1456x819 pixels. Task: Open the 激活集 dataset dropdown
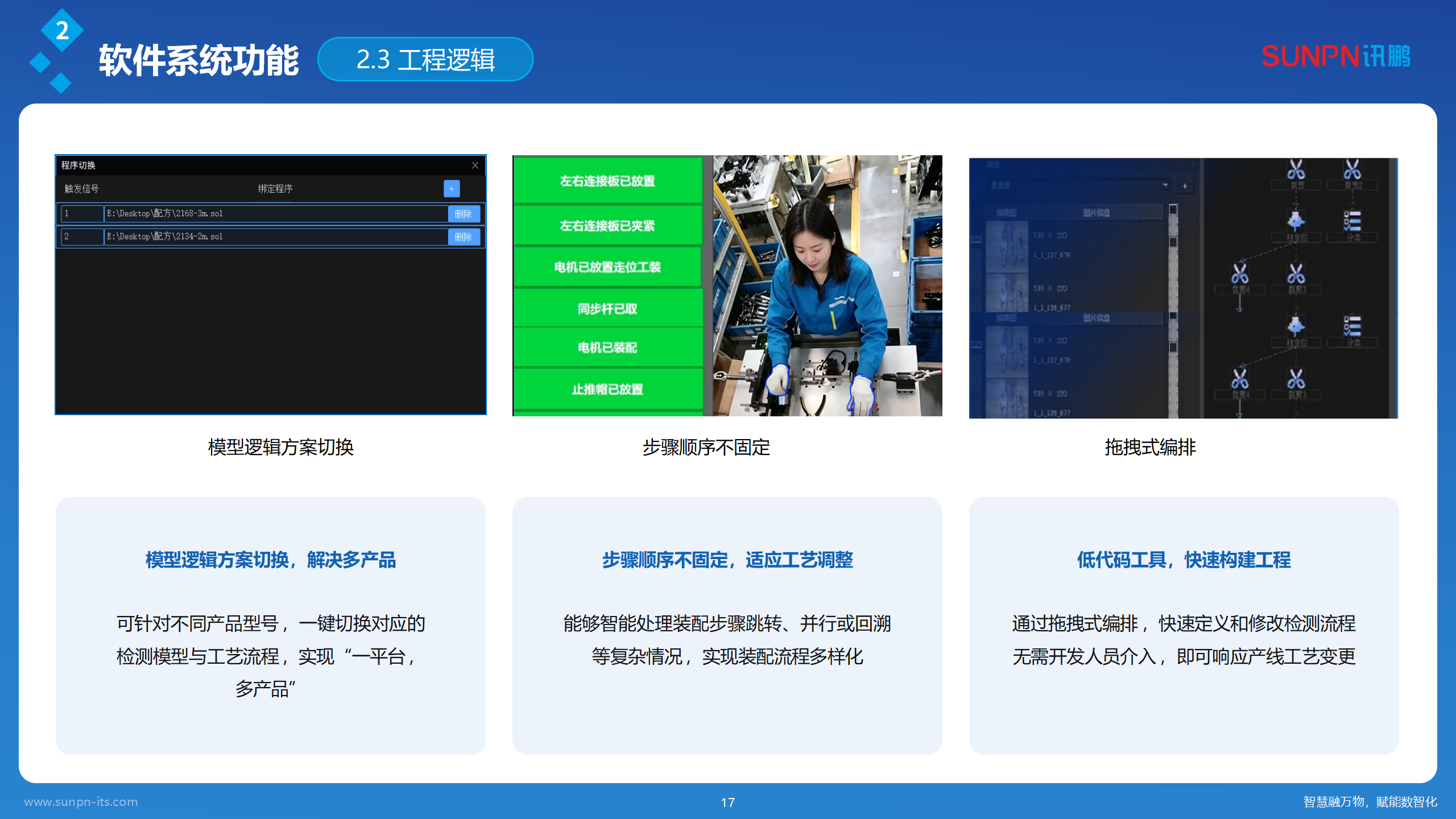coord(1165,185)
